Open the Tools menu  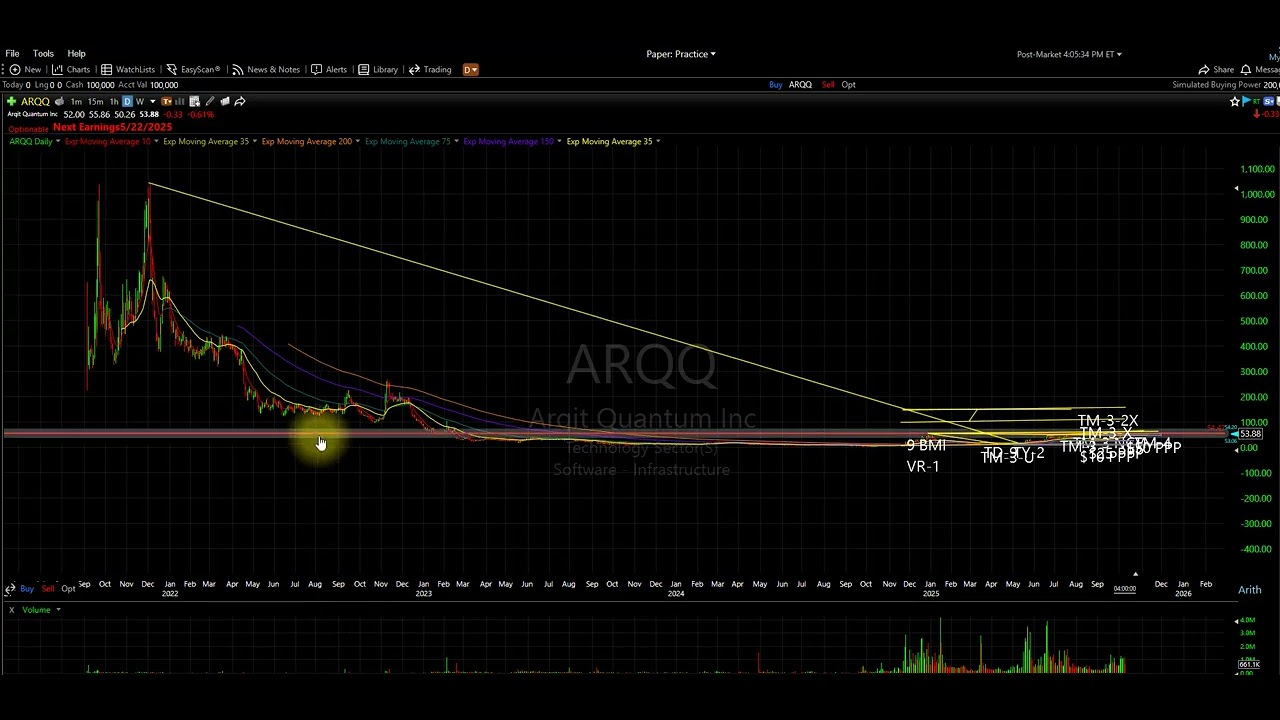point(43,54)
